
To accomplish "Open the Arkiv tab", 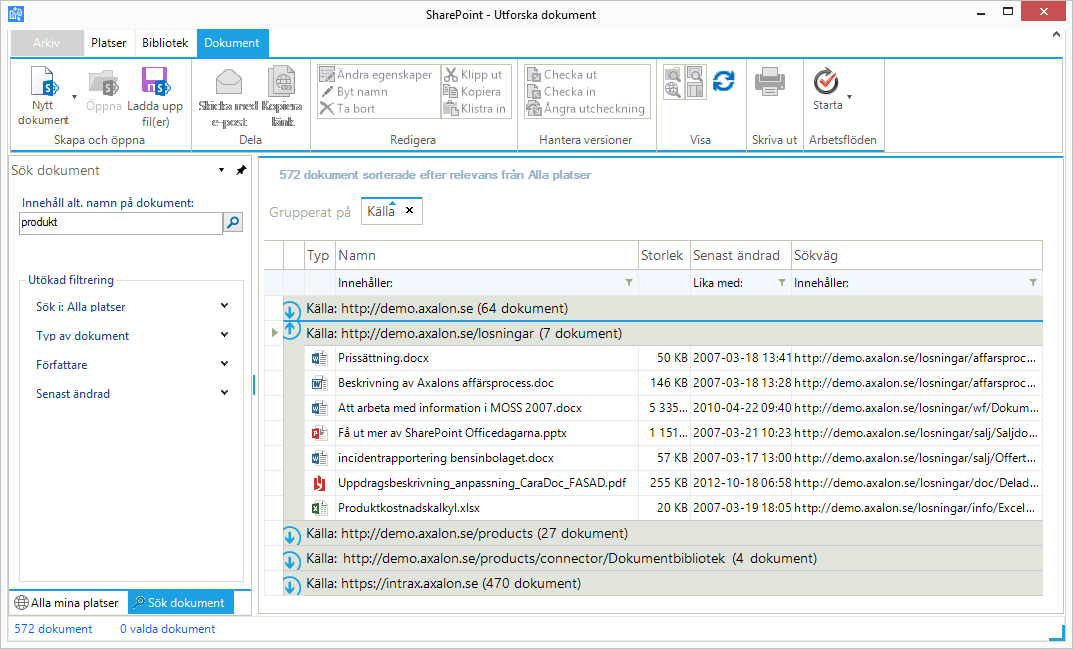I will point(47,42).
